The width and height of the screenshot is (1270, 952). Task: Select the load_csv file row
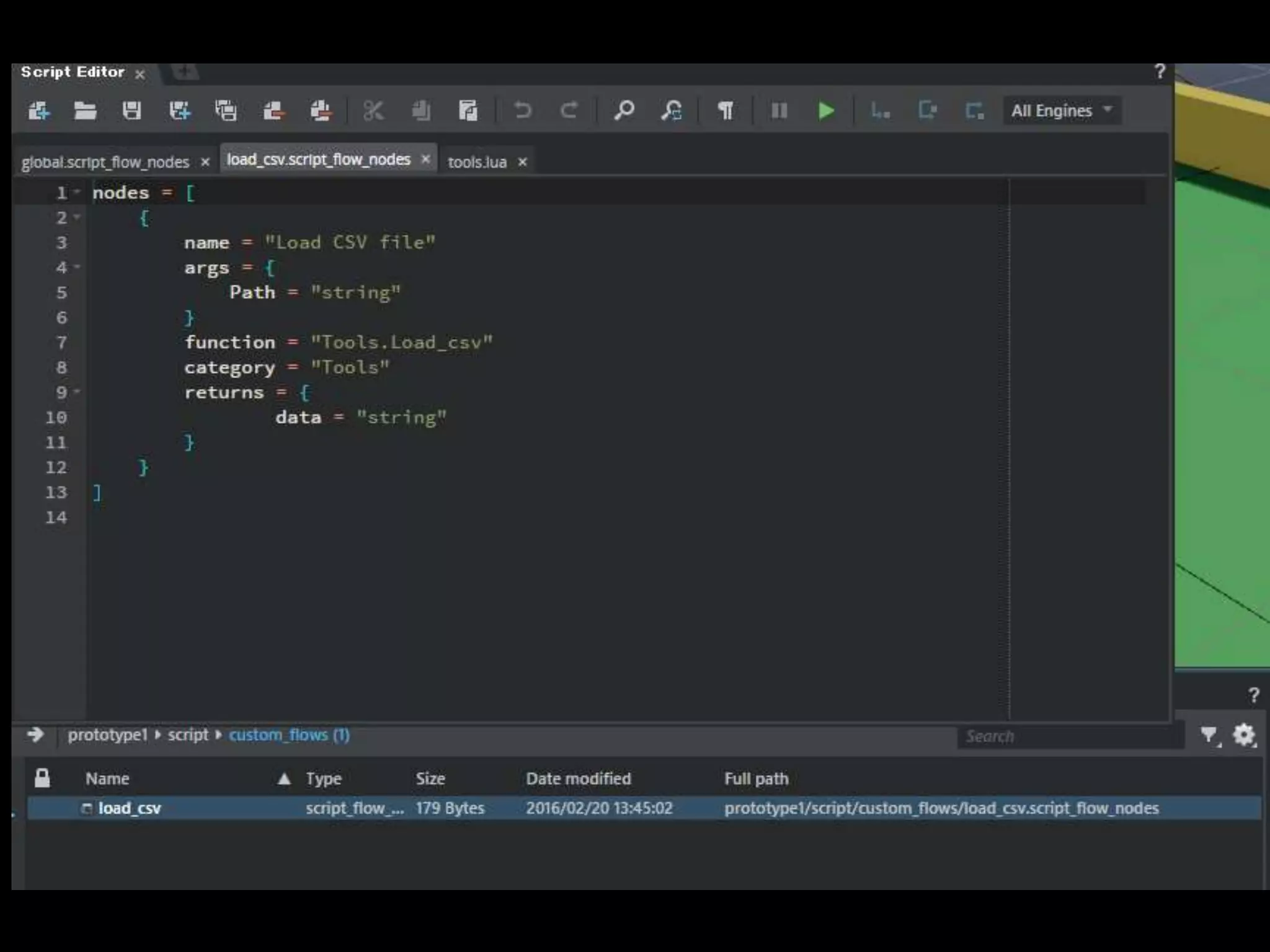coord(130,808)
